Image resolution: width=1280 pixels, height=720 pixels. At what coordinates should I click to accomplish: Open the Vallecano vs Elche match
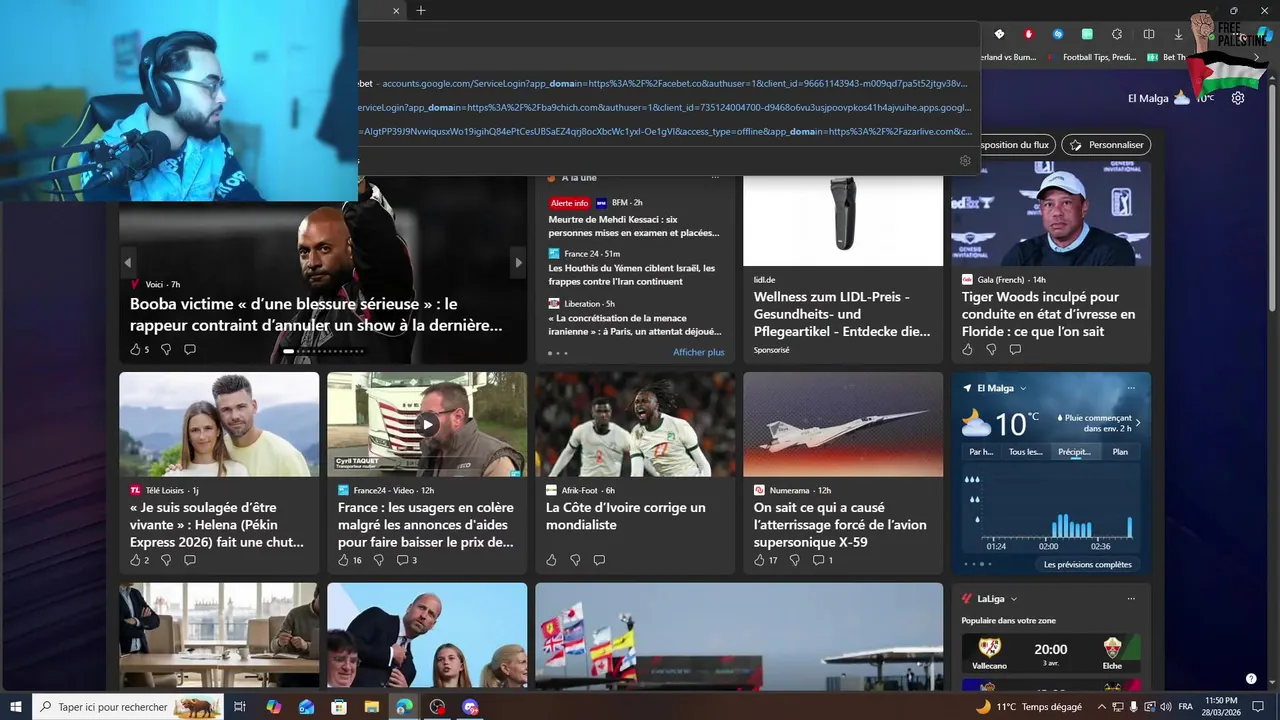coord(1051,653)
